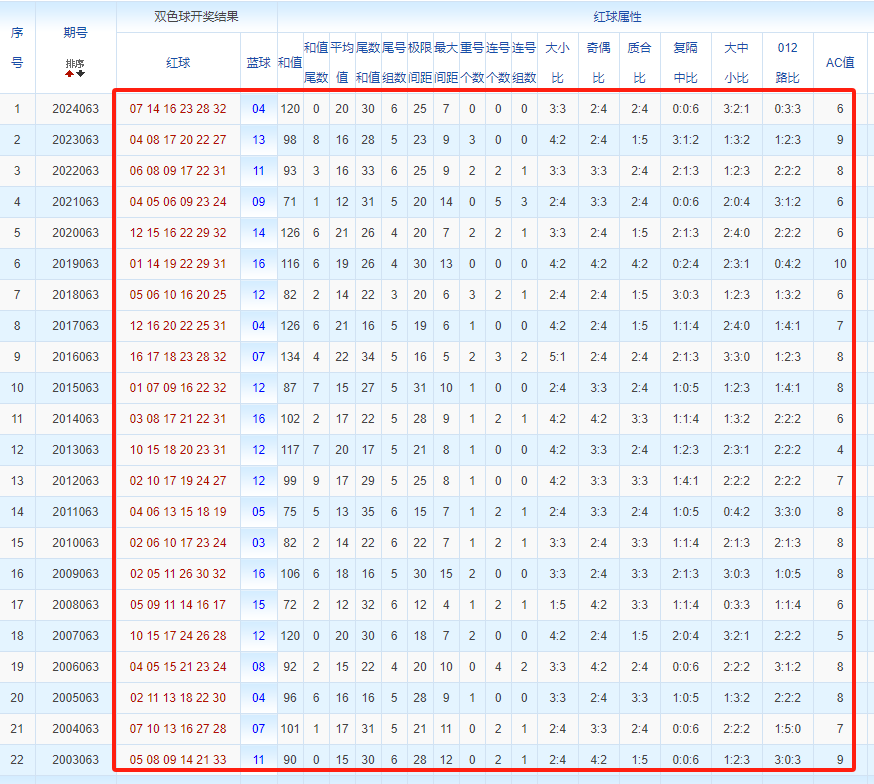
Task: Click blue ball 13 in row 2023063
Action: [x=259, y=140]
